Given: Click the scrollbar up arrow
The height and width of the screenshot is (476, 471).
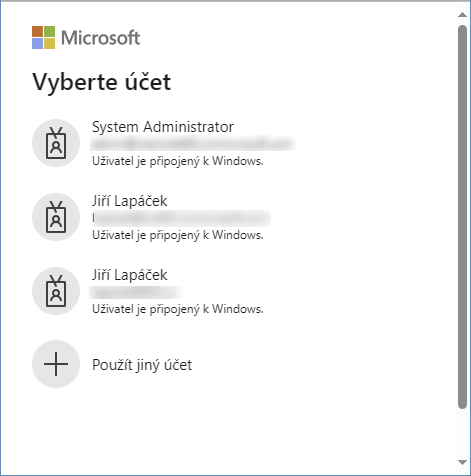Looking at the screenshot, I should [462, 14].
